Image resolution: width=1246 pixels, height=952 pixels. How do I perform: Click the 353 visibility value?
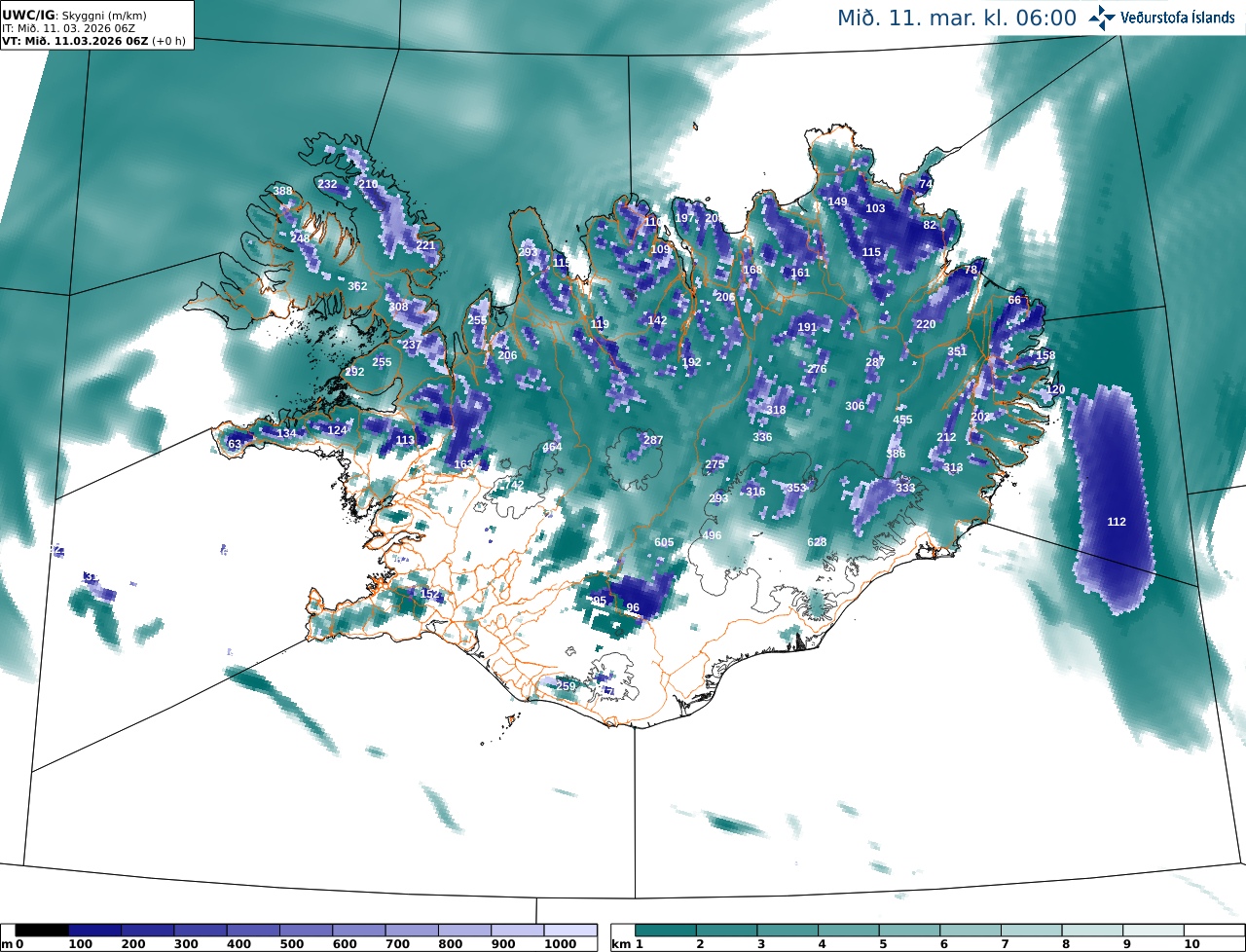796,488
